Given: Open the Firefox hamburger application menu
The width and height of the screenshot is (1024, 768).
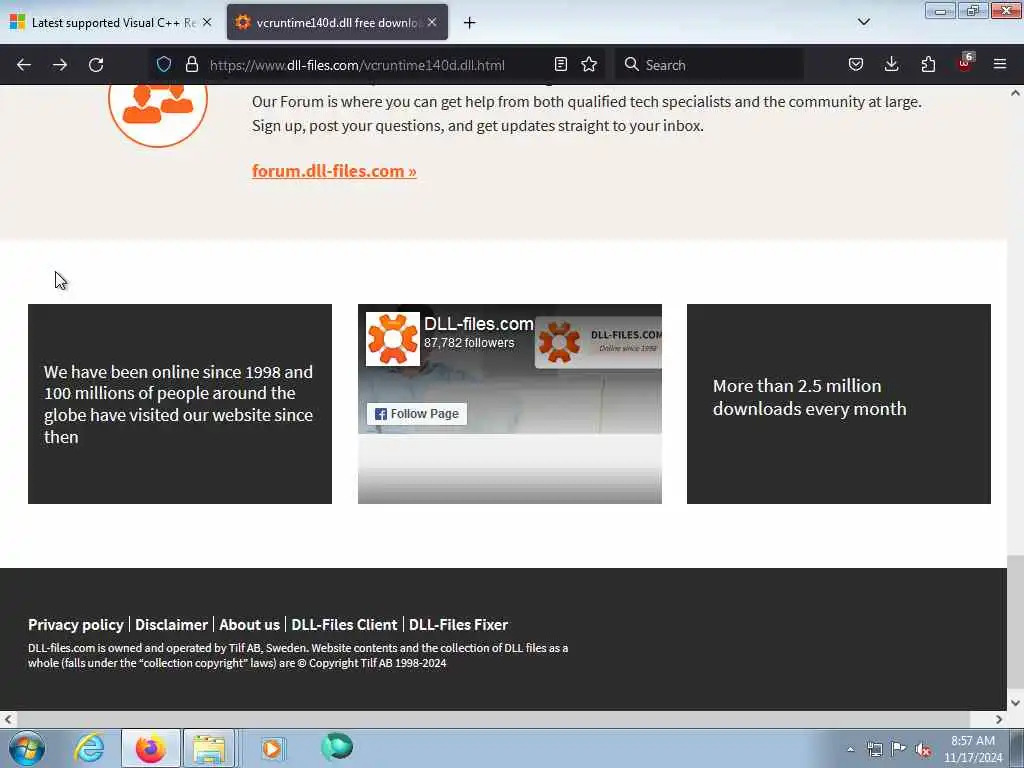Looking at the screenshot, I should (x=1000, y=64).
